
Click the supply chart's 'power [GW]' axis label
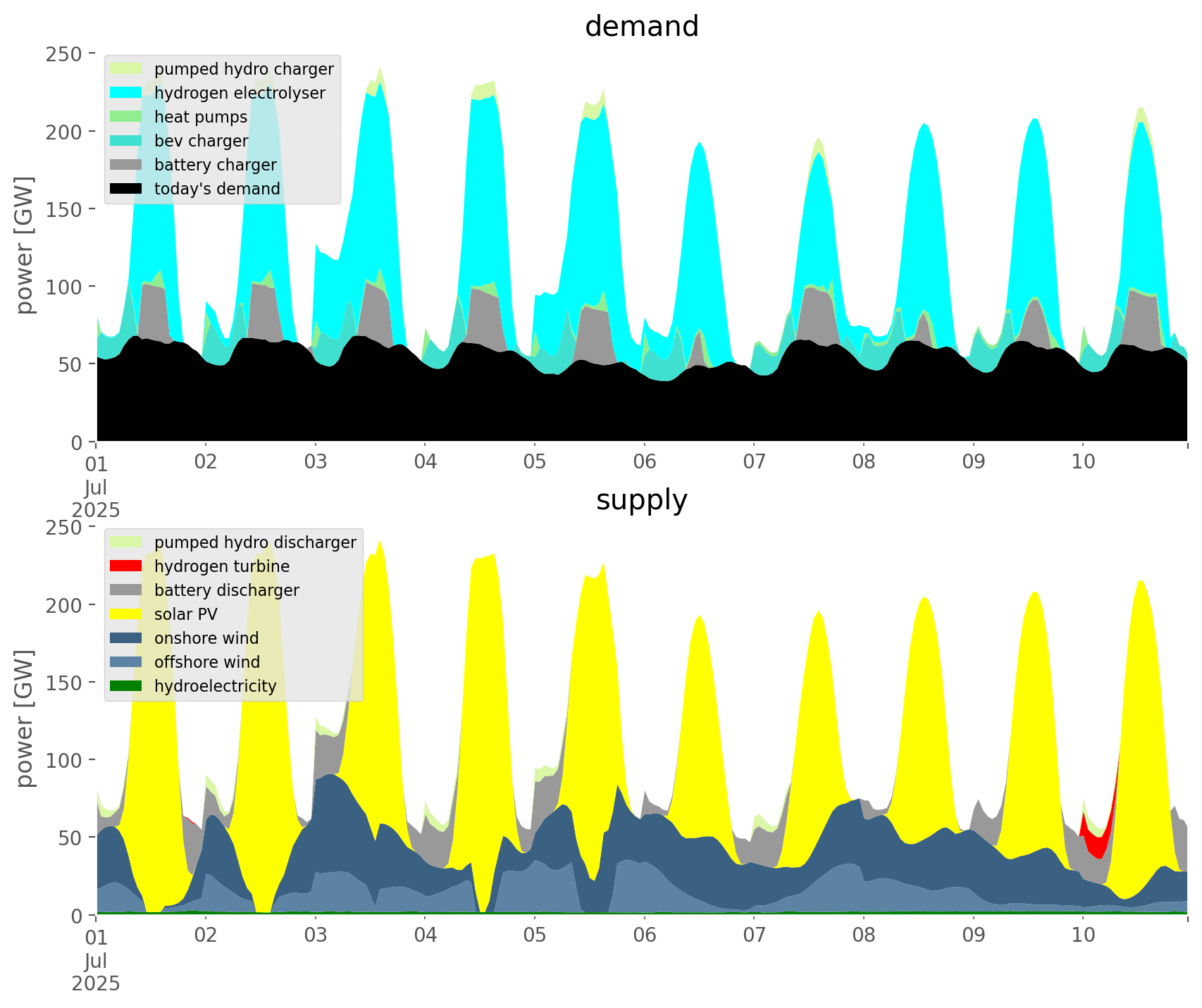click(x=25, y=718)
